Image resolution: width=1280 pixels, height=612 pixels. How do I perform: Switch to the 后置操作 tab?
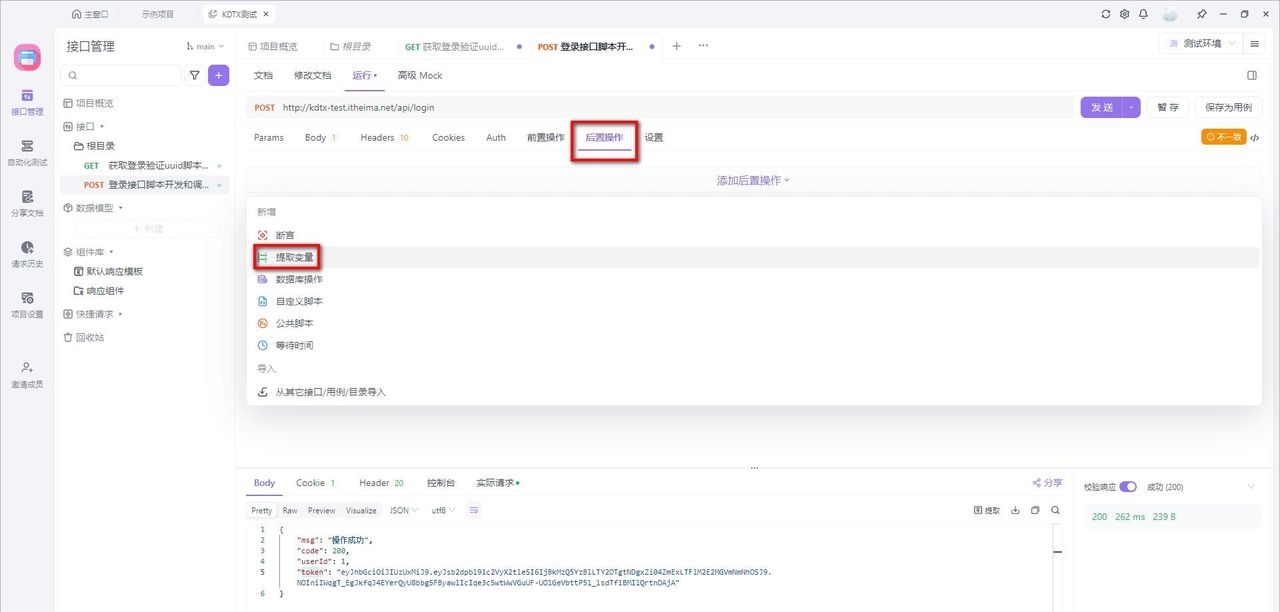click(x=604, y=137)
